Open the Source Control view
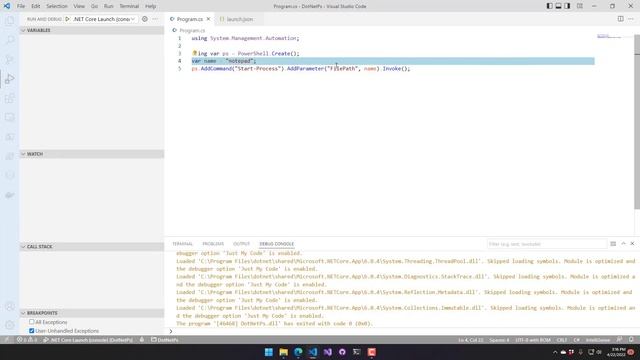The image size is (640, 360). 10,59
